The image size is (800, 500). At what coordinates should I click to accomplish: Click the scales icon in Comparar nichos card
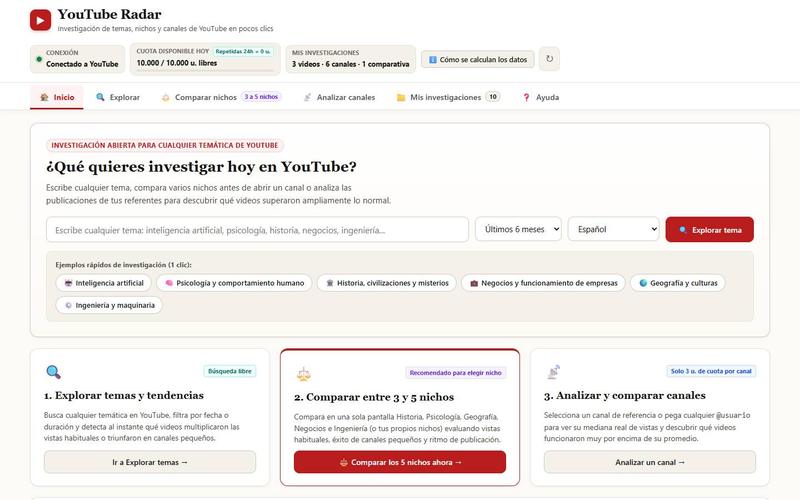(x=304, y=374)
